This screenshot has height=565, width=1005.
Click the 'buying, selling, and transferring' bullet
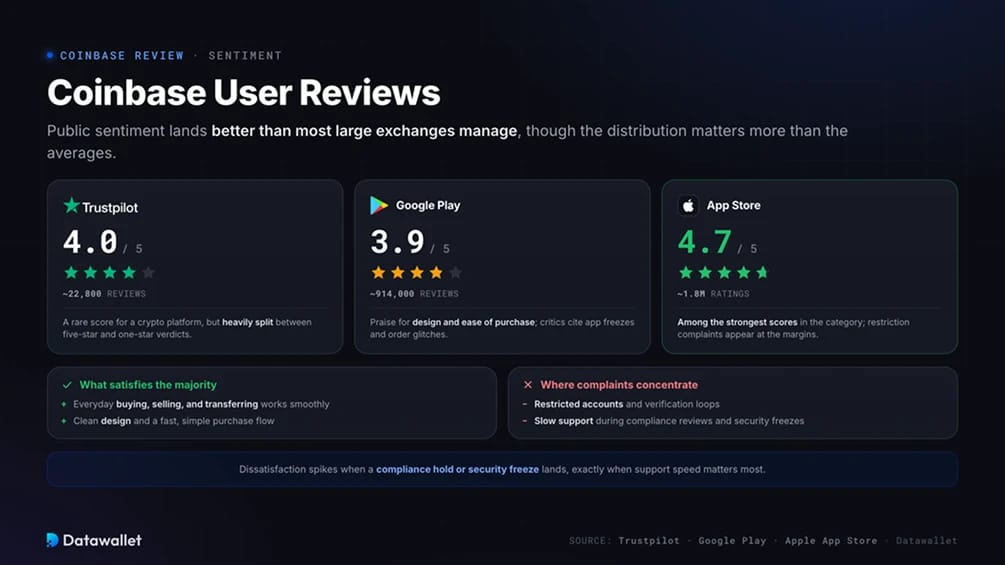click(201, 404)
